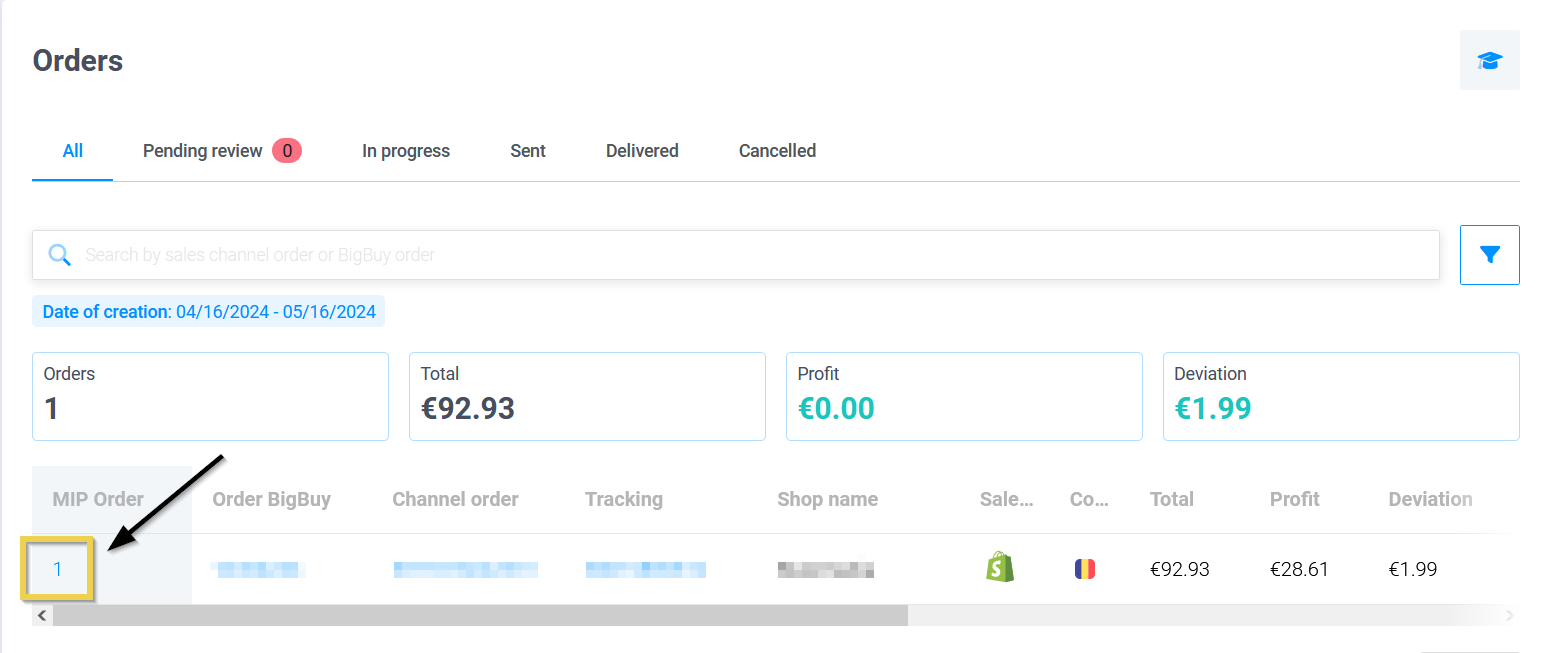1558x653 pixels.
Task: Open the filter funnel button
Action: pyautogui.click(x=1489, y=255)
